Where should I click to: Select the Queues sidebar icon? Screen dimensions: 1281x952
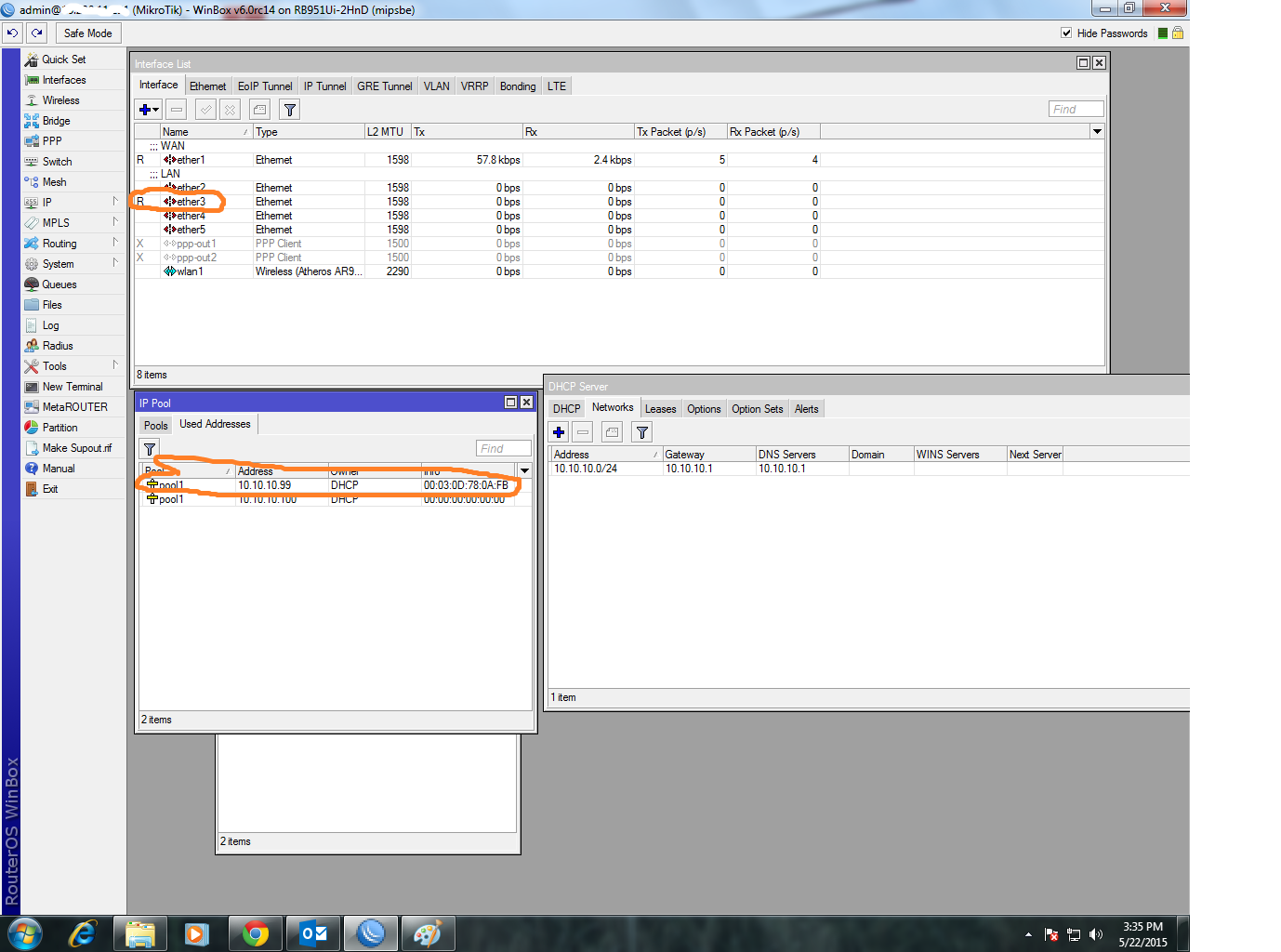coord(31,284)
